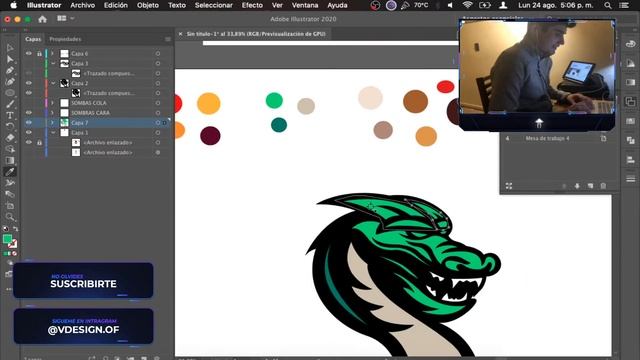Open the Creative Cloud Libraries panel icon
Image resolution: width=640 pixels, height=360 pixels.
(x=631, y=44)
